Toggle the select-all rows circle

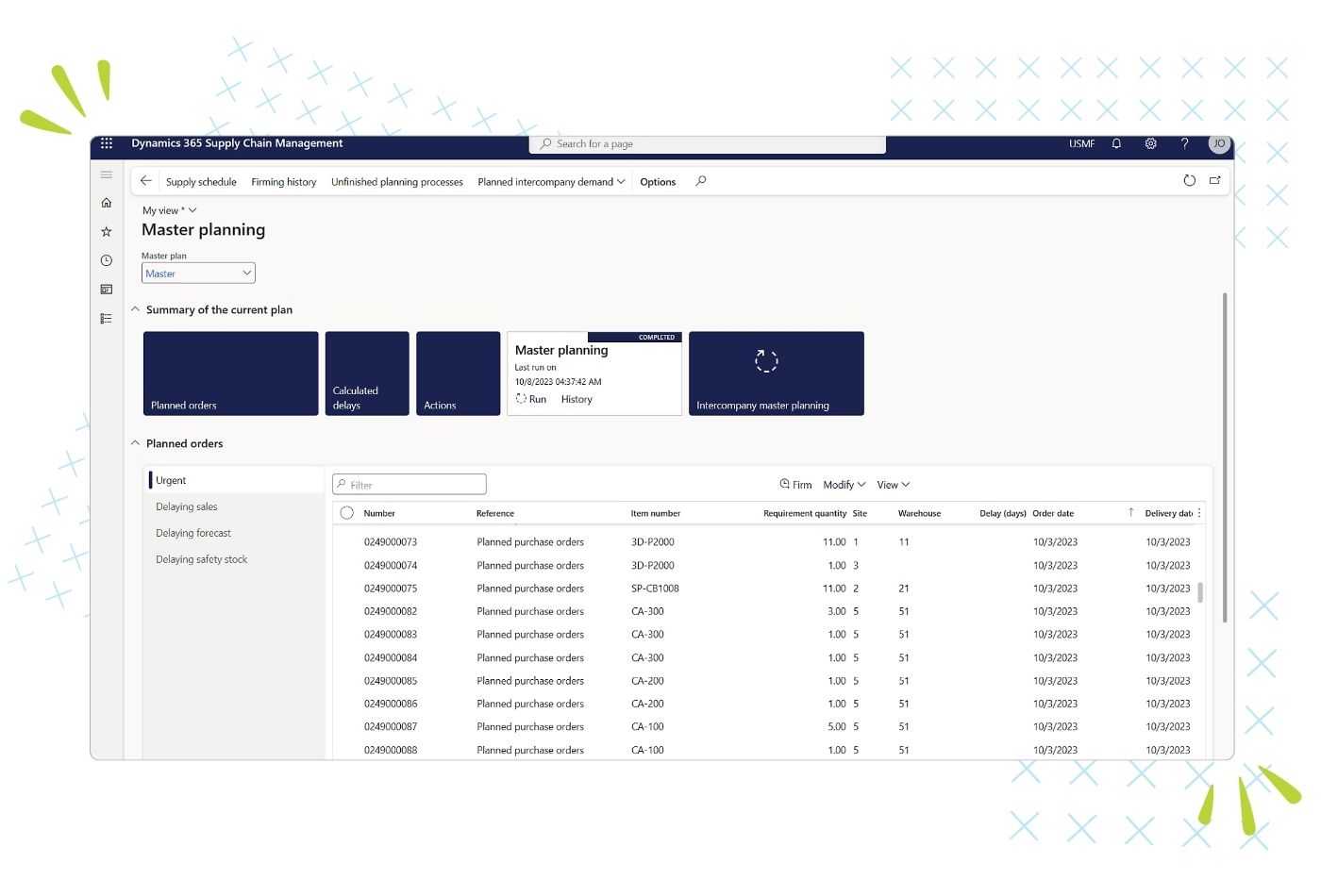(x=346, y=513)
